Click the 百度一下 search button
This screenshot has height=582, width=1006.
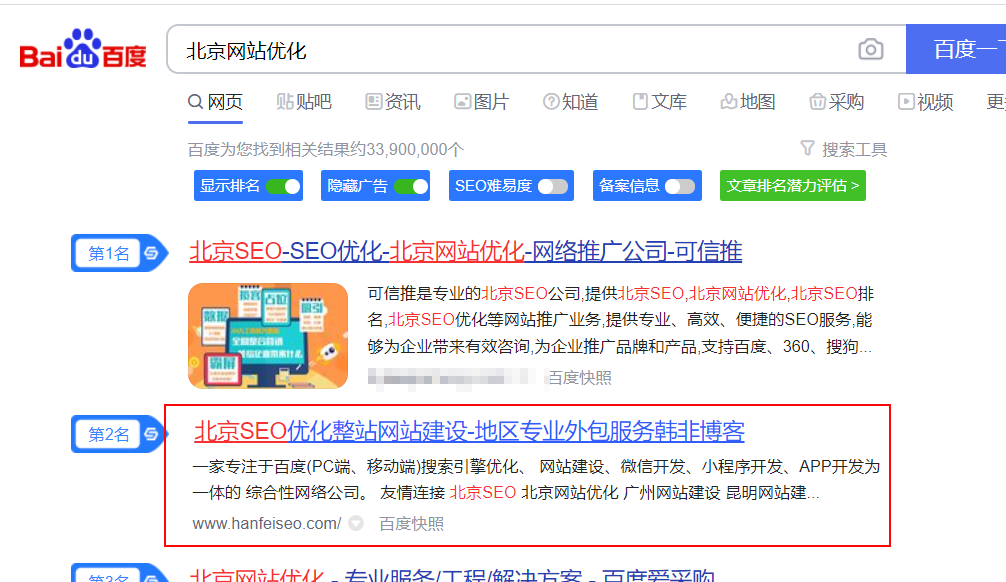[x=956, y=49]
